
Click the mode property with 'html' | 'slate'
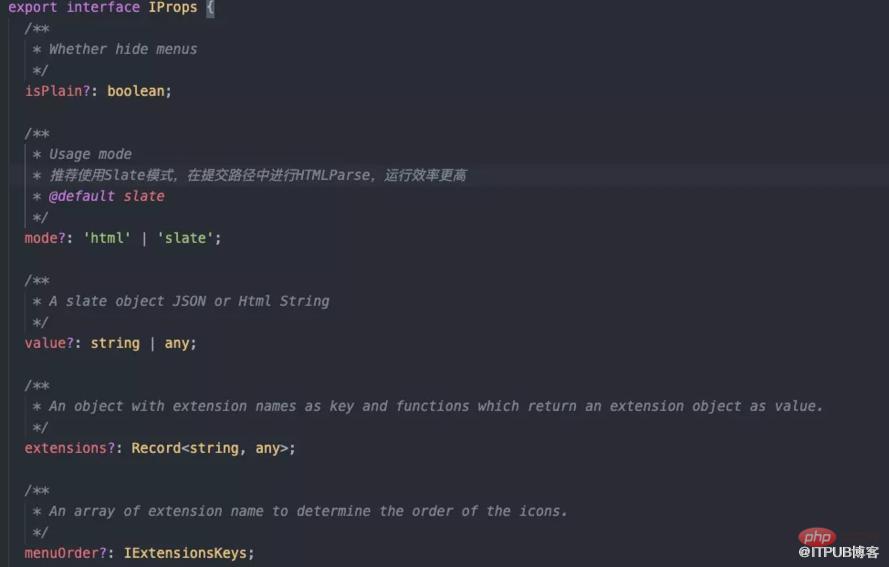click(x=123, y=238)
